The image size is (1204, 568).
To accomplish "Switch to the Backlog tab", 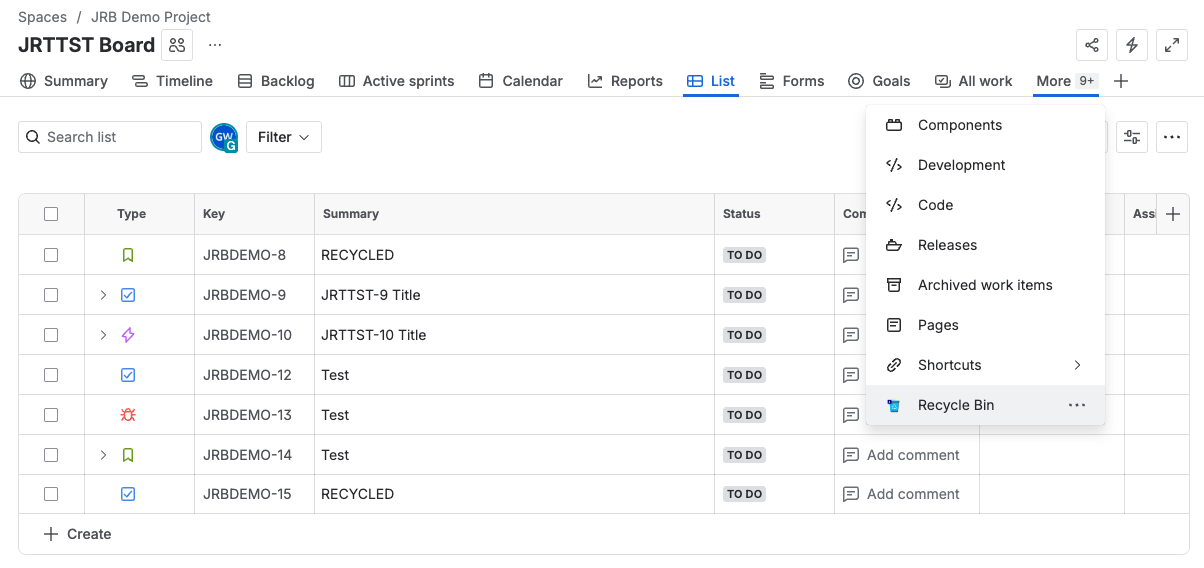I will [x=276, y=81].
